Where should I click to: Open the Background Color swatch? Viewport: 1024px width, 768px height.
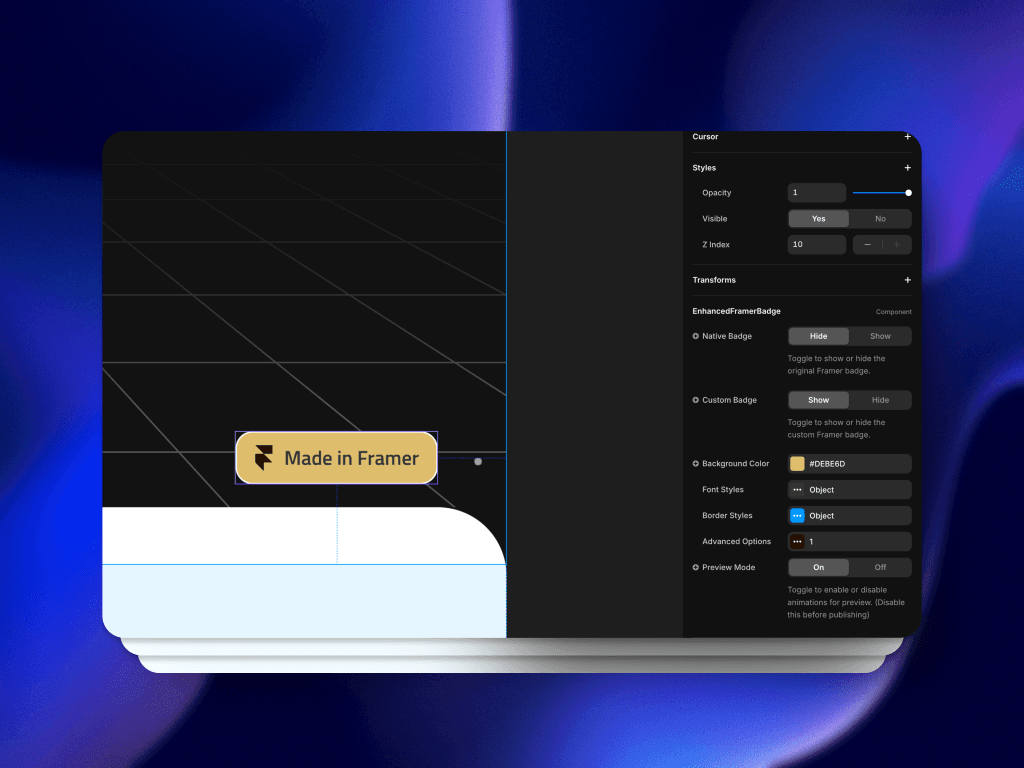(797, 464)
